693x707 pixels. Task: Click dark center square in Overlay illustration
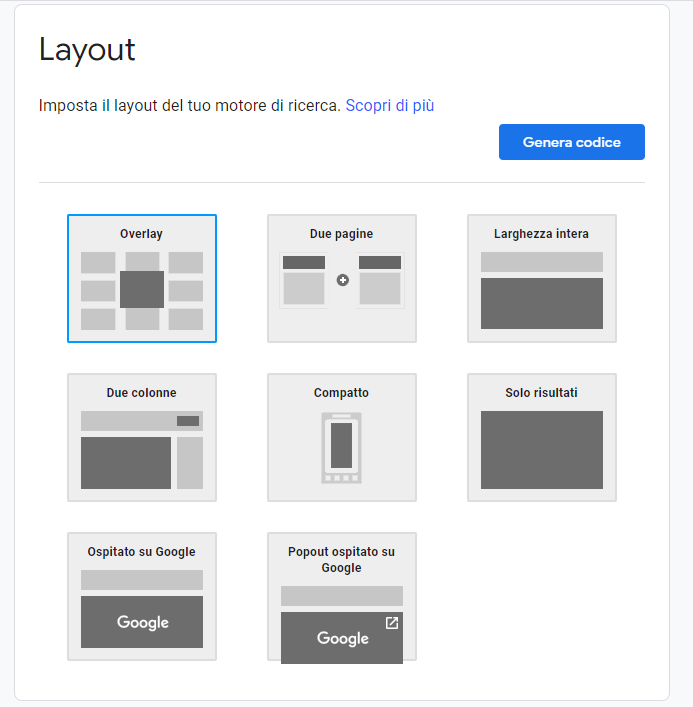click(x=142, y=289)
